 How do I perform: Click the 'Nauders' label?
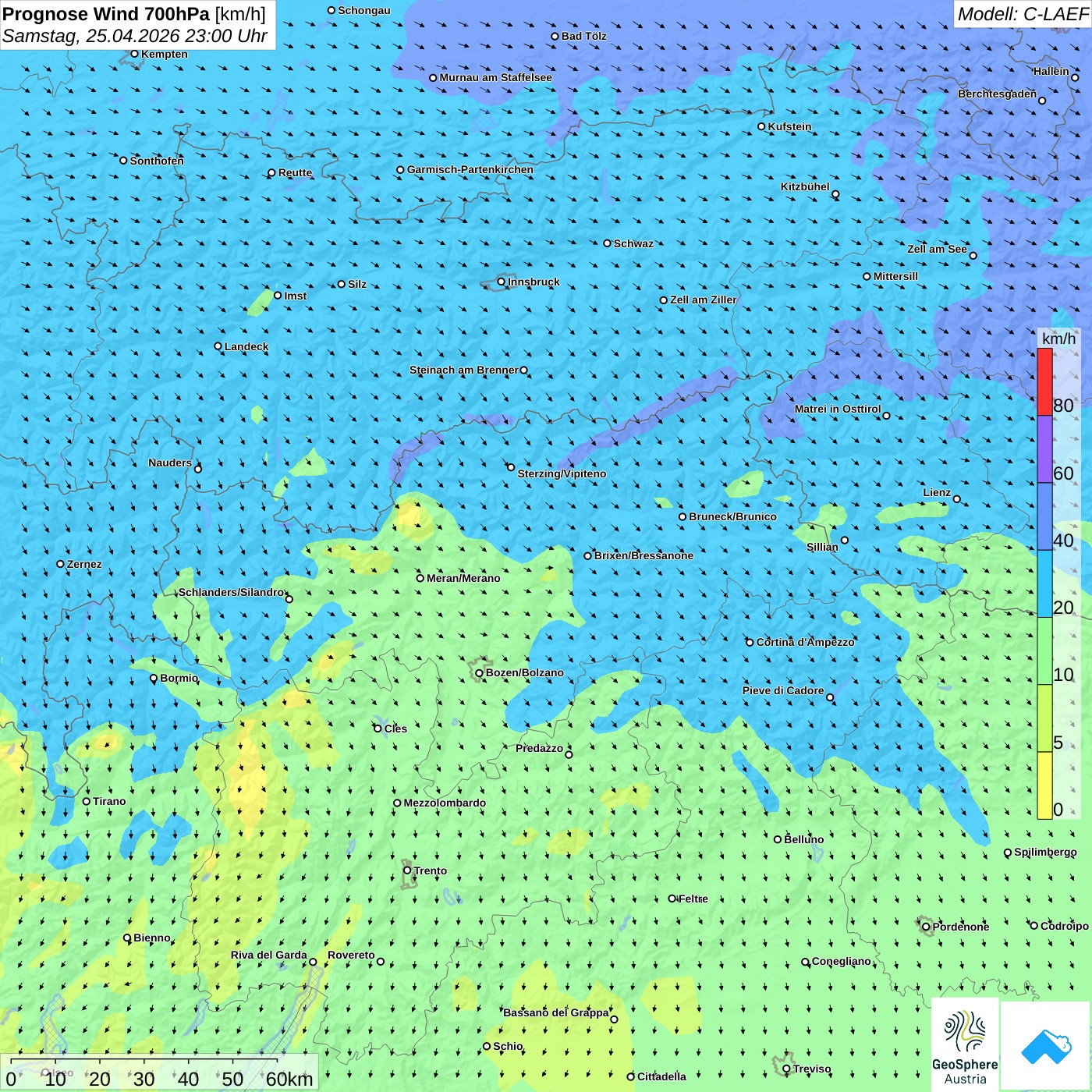(x=170, y=463)
